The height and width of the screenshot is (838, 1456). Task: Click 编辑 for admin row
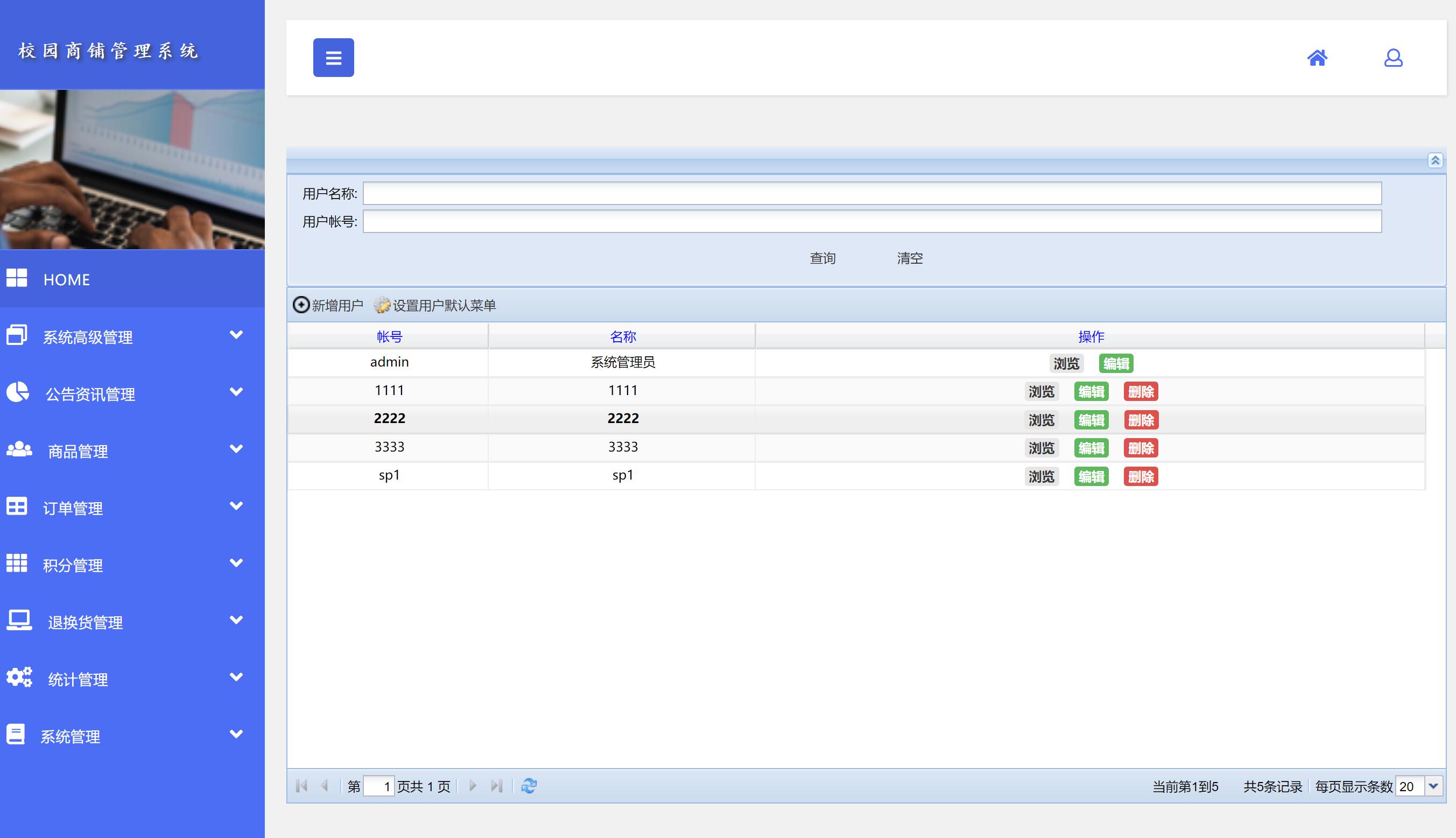1116,363
